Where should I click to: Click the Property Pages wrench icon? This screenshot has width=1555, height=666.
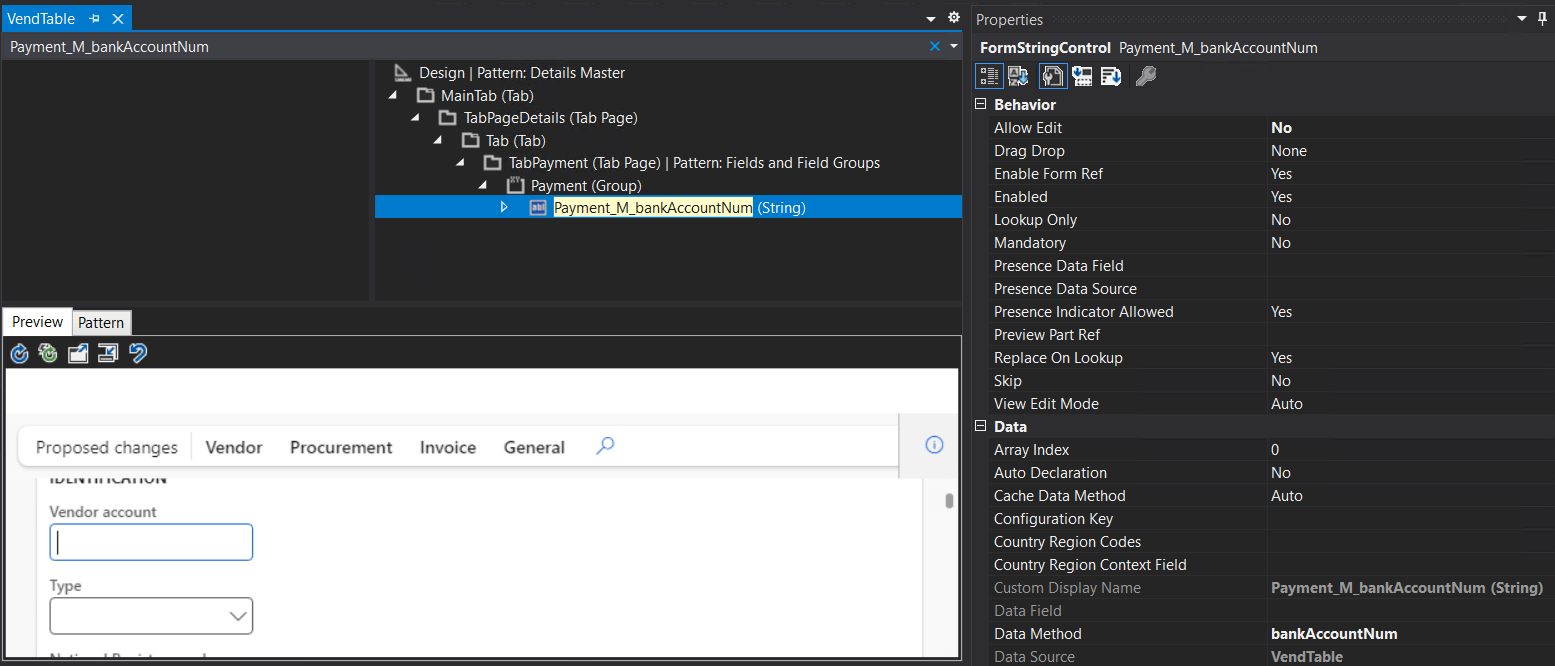pyautogui.click(x=1146, y=76)
